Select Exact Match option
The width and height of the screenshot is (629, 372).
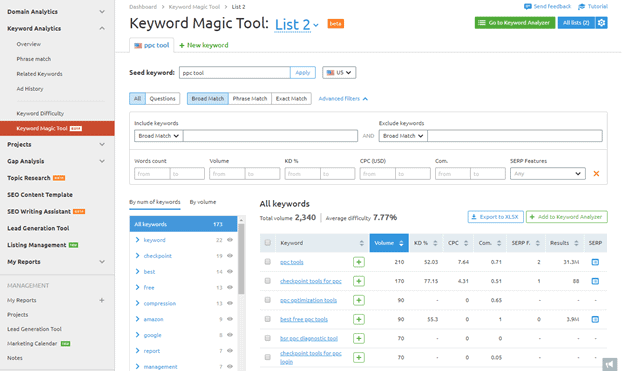(291, 99)
